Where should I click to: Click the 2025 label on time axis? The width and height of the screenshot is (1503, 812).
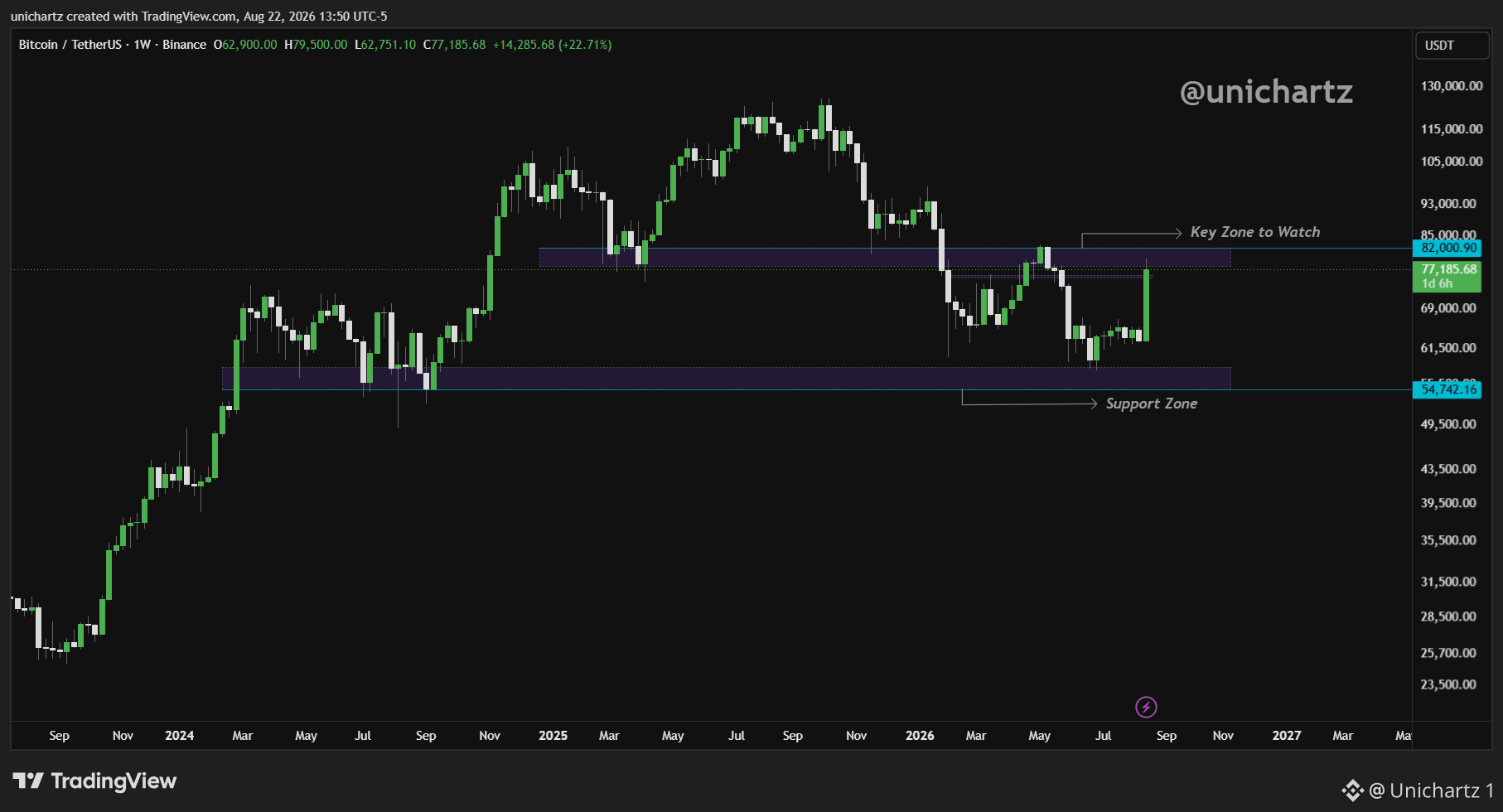click(553, 736)
